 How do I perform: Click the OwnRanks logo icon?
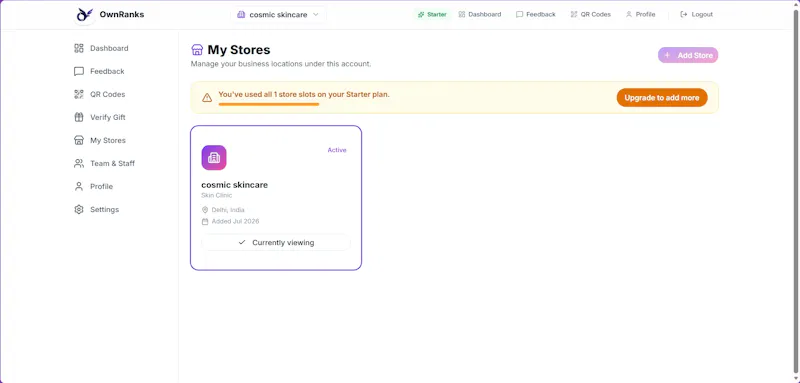(x=85, y=15)
